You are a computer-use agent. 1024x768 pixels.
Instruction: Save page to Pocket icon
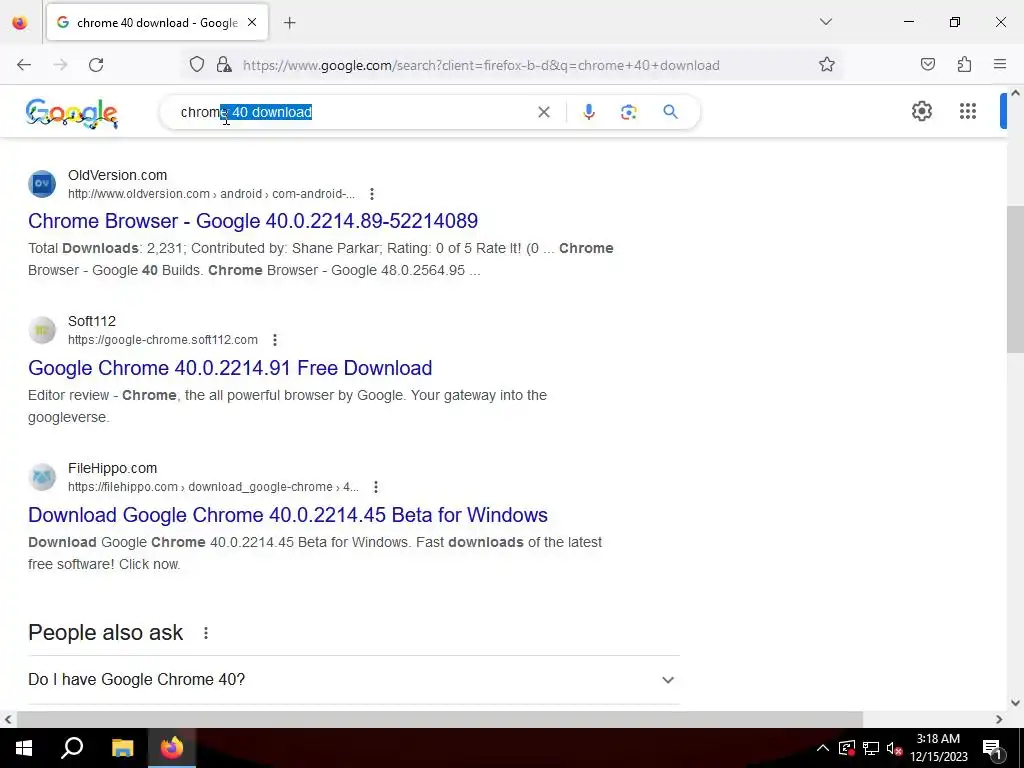[x=927, y=65]
